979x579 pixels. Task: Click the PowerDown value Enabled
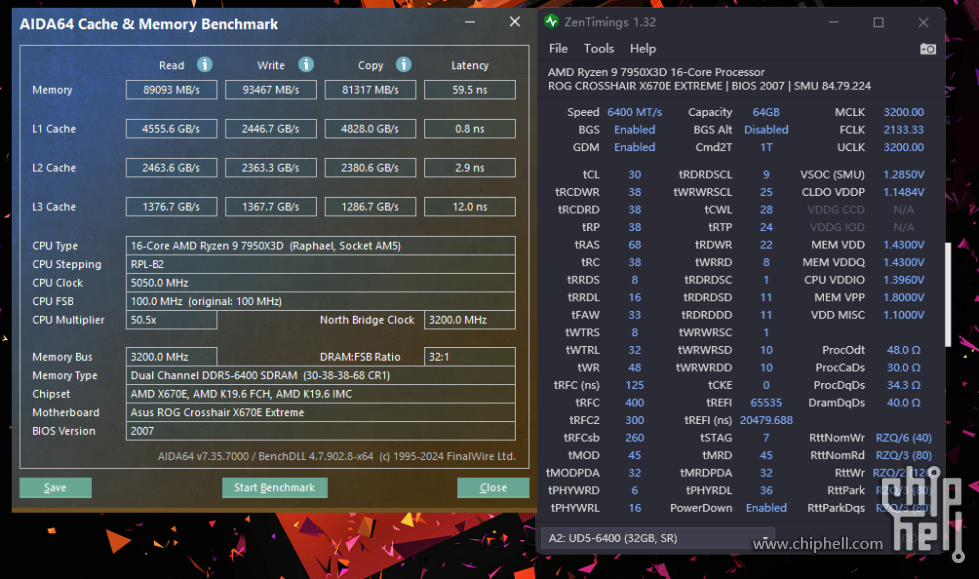(766, 508)
